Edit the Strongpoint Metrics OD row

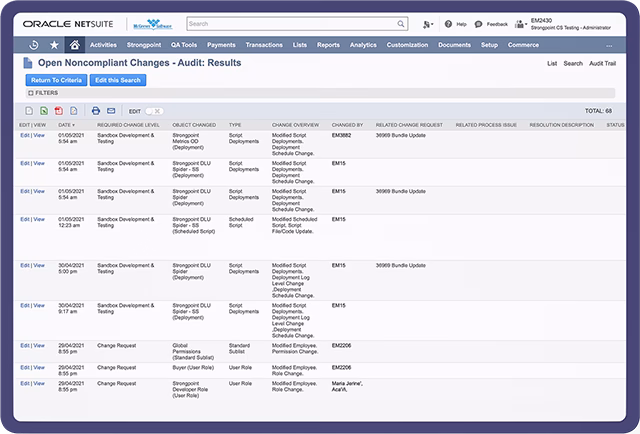click(x=24, y=135)
